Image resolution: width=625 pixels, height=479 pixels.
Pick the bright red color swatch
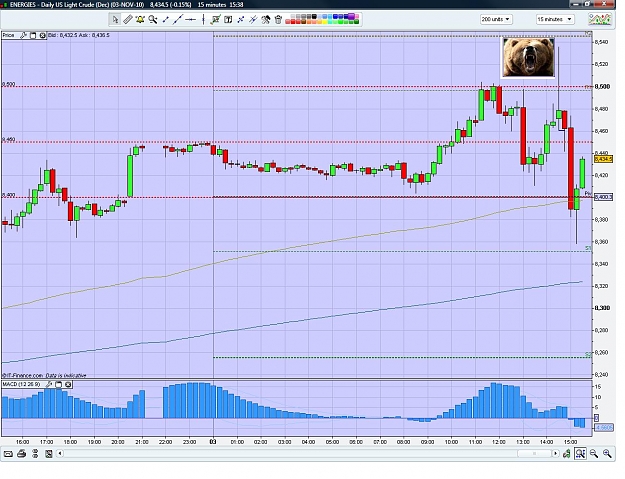[x=293, y=22]
